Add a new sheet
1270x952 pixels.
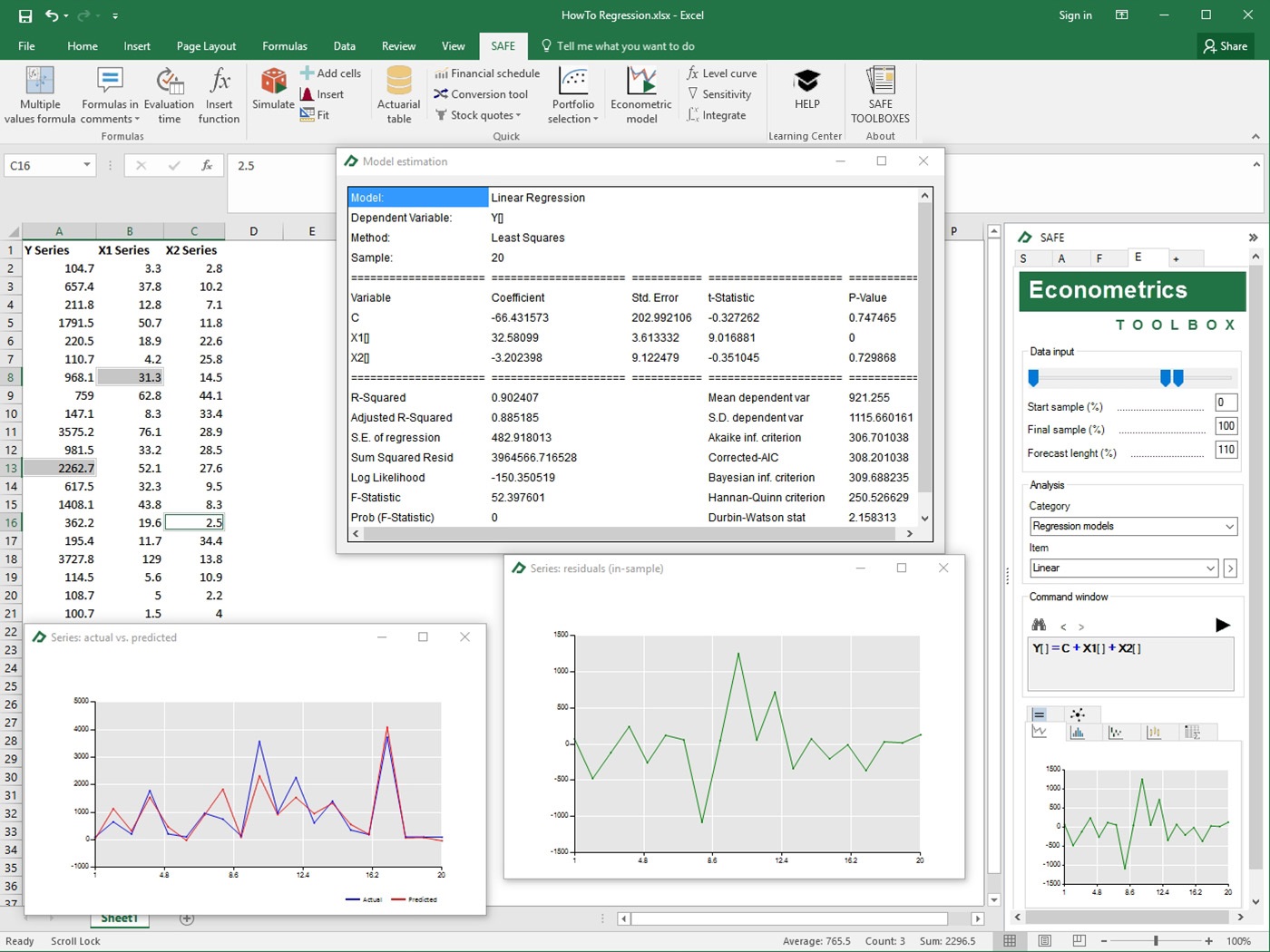pyautogui.click(x=187, y=918)
